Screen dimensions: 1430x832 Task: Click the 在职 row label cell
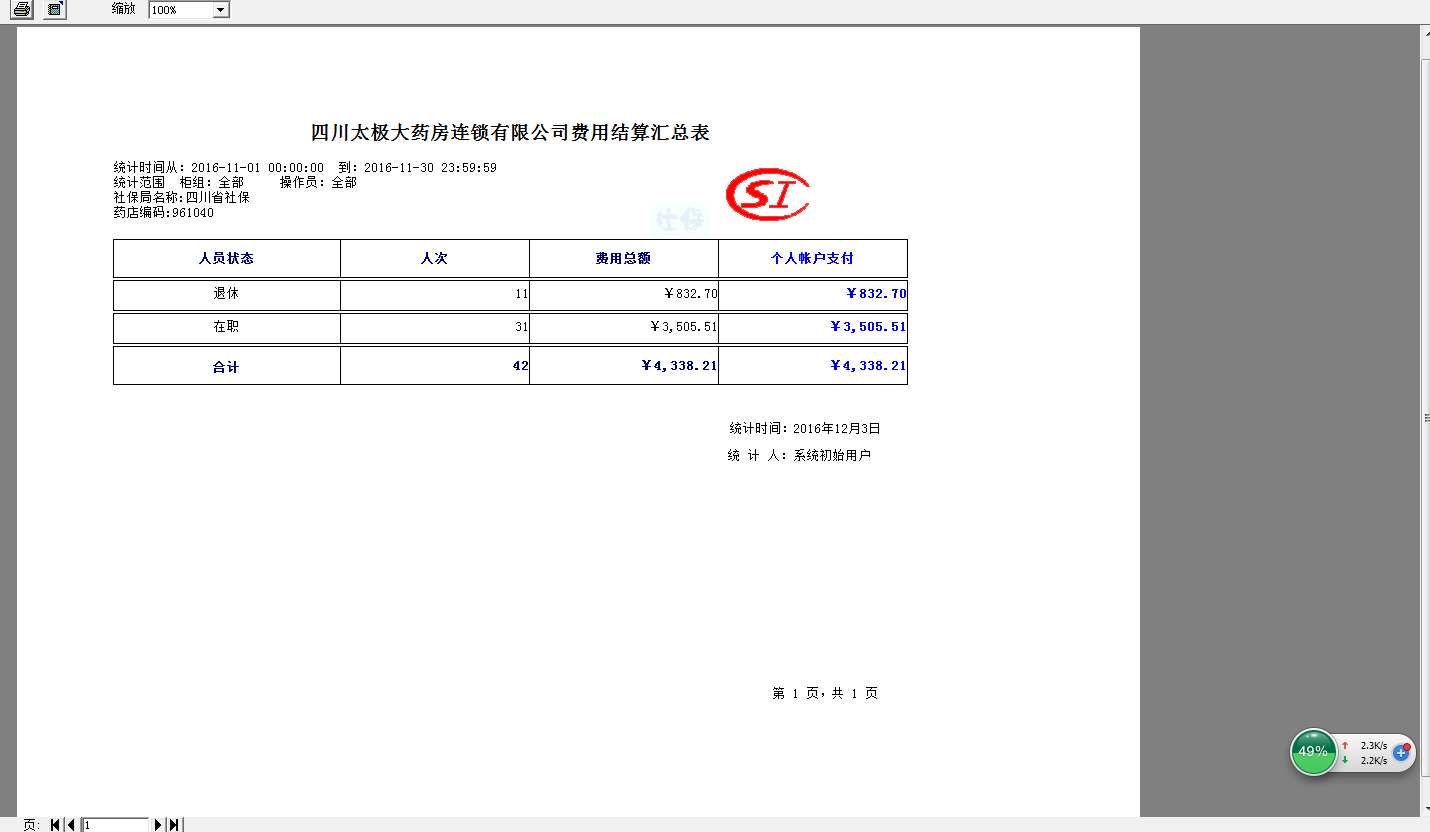click(x=226, y=328)
